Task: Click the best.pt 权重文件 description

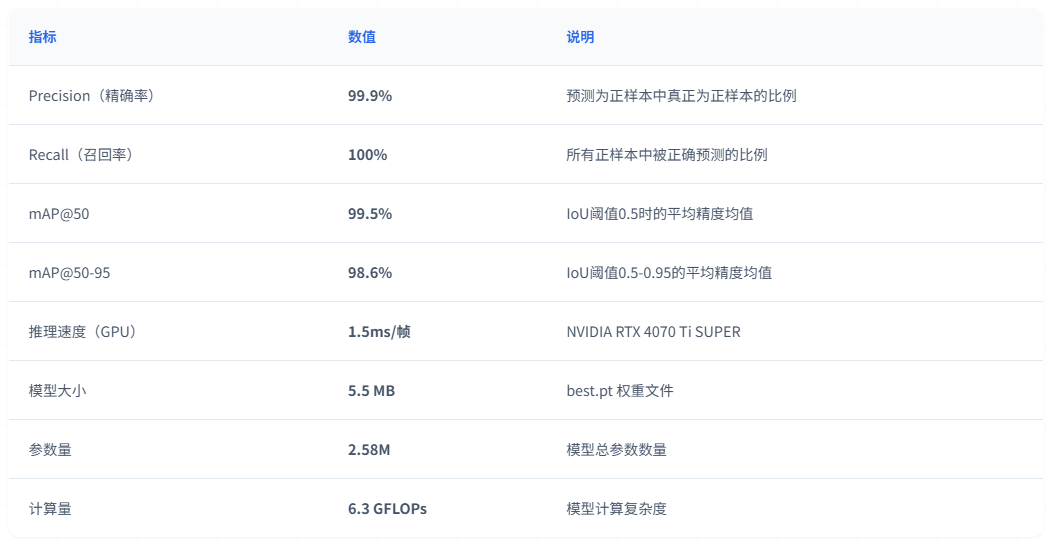Action: click(620, 391)
